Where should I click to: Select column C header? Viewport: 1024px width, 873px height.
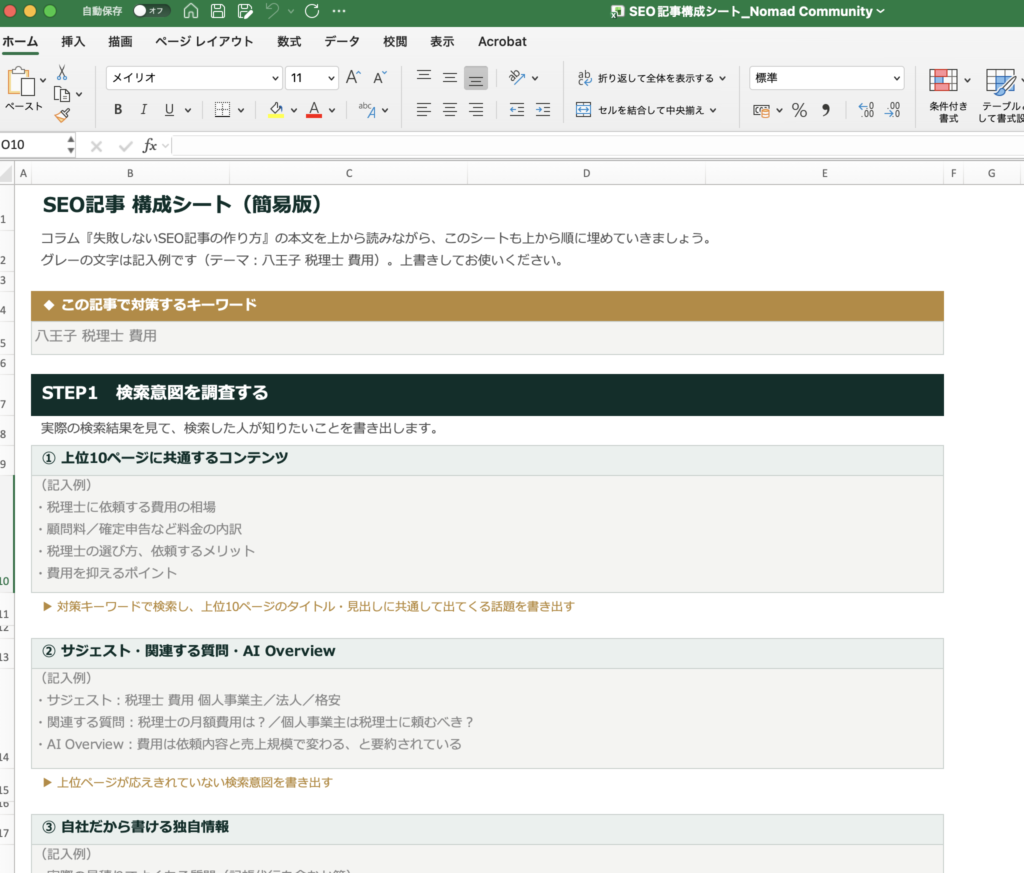click(349, 173)
